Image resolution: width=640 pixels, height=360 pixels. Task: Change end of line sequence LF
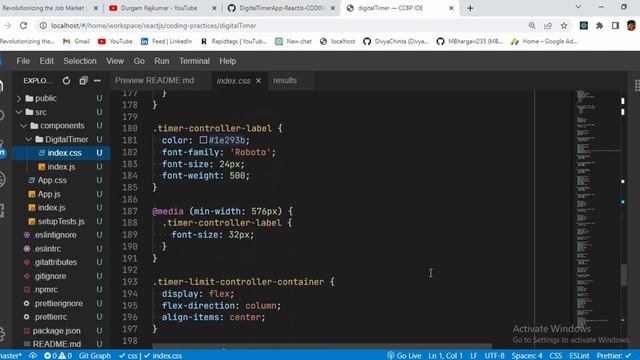[x=473, y=356]
